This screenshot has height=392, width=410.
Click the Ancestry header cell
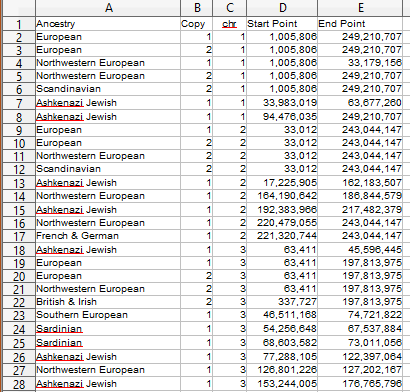click(108, 24)
